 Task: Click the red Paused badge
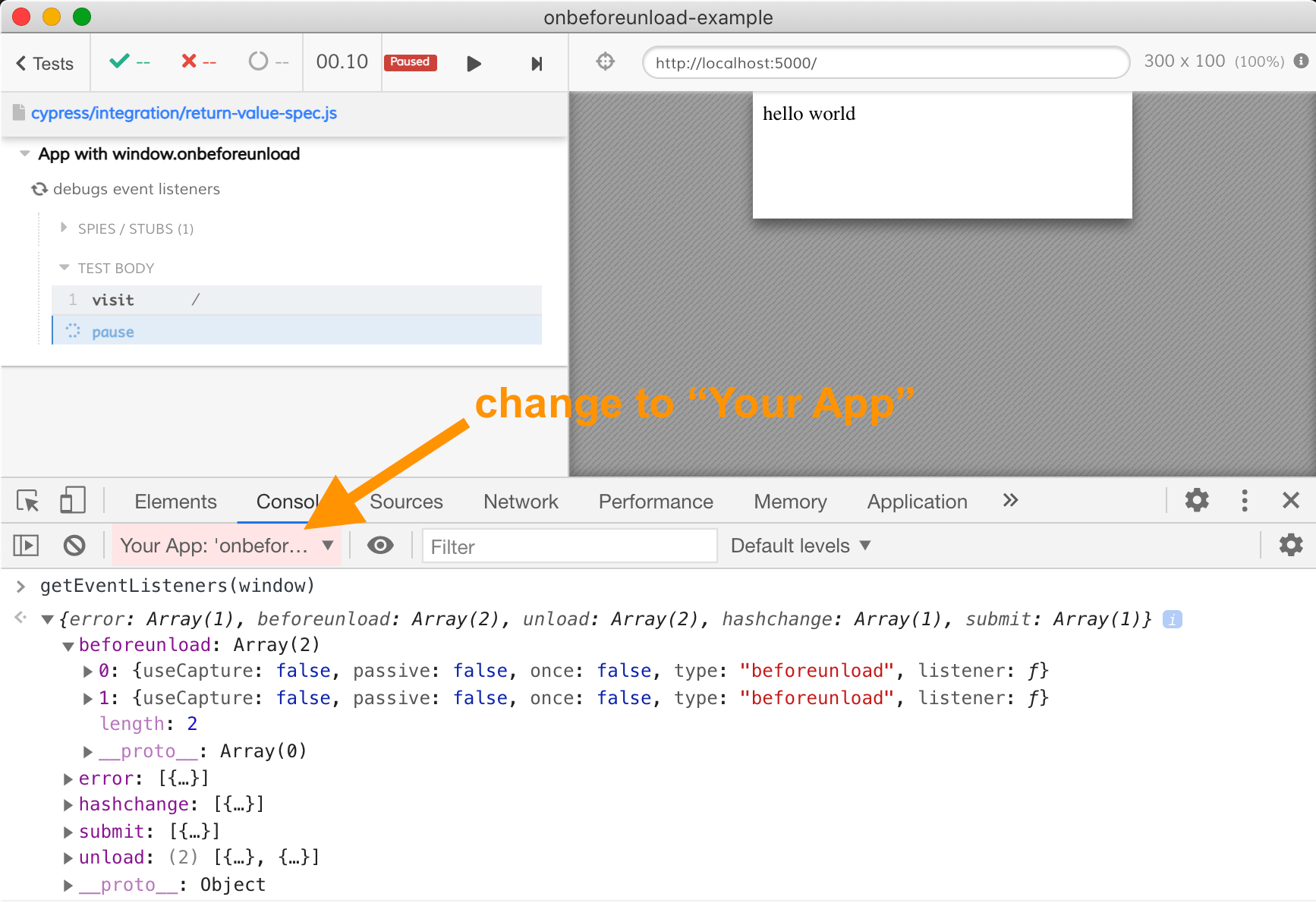[410, 62]
